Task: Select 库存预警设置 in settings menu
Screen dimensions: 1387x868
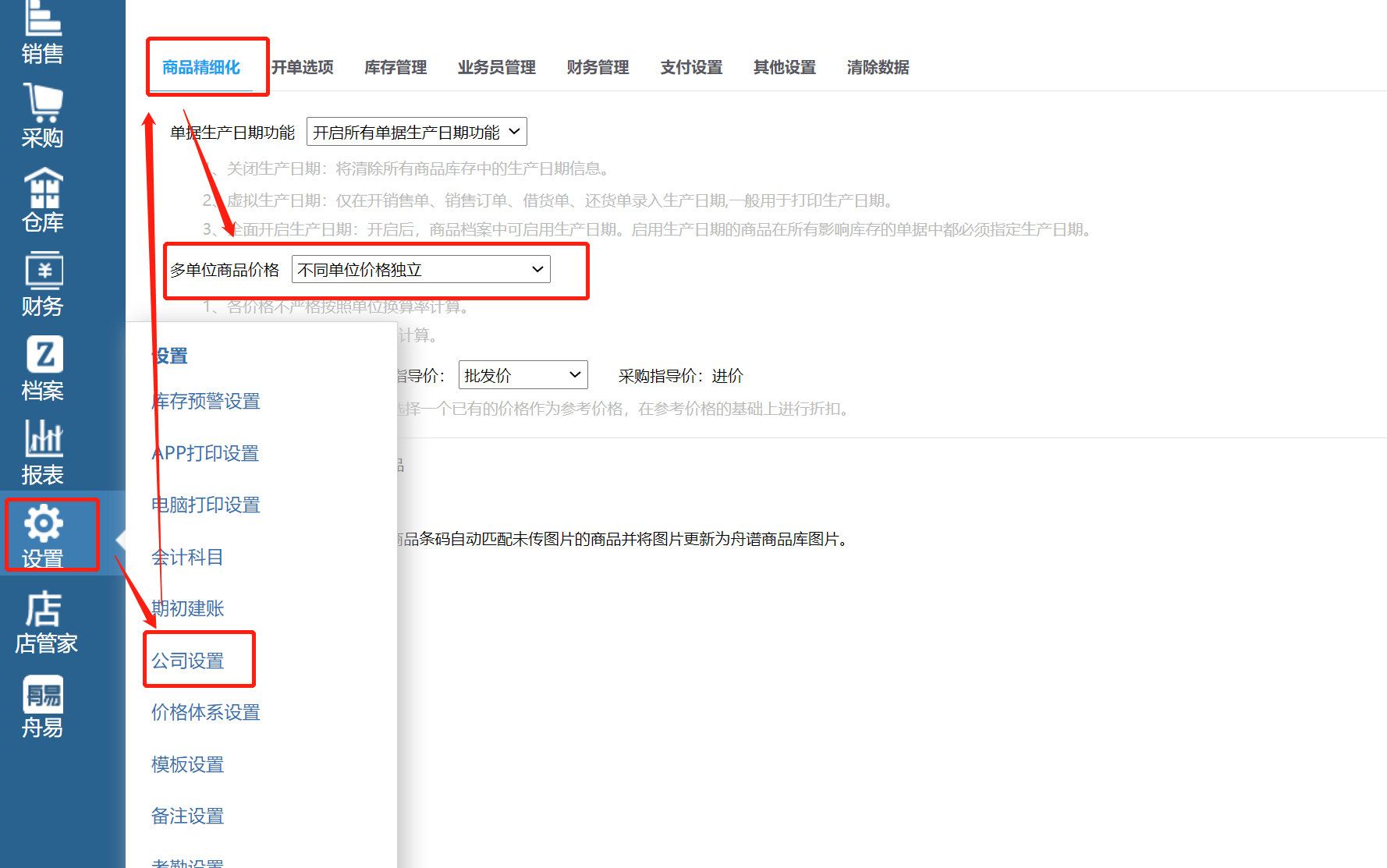Action: pyautogui.click(x=206, y=402)
